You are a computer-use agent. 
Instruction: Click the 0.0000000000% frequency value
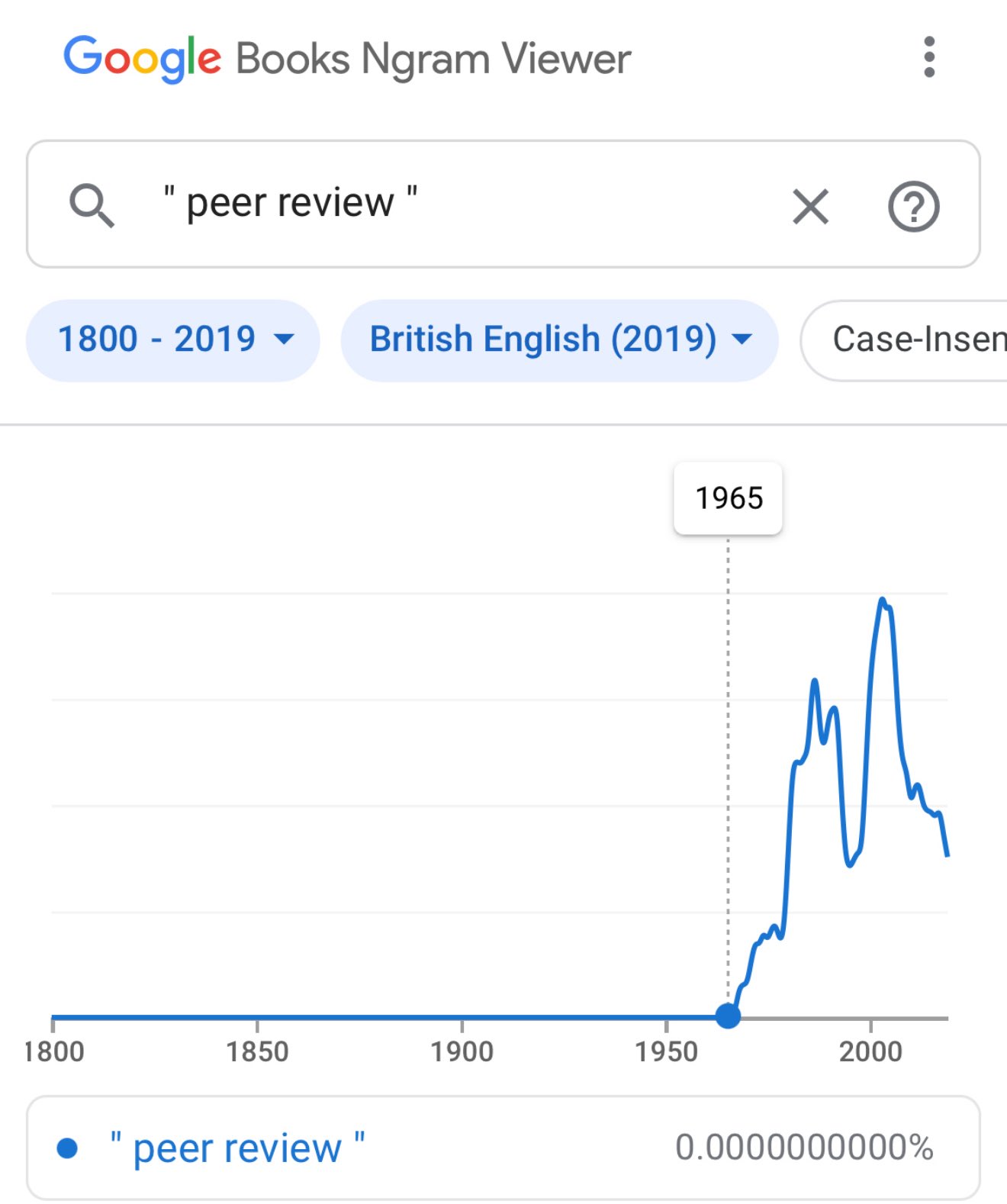click(x=804, y=1148)
